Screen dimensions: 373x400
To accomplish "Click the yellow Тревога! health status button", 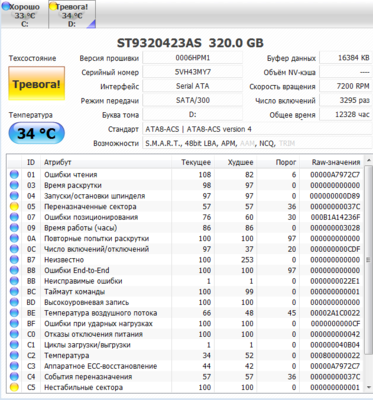I will 37,84.
